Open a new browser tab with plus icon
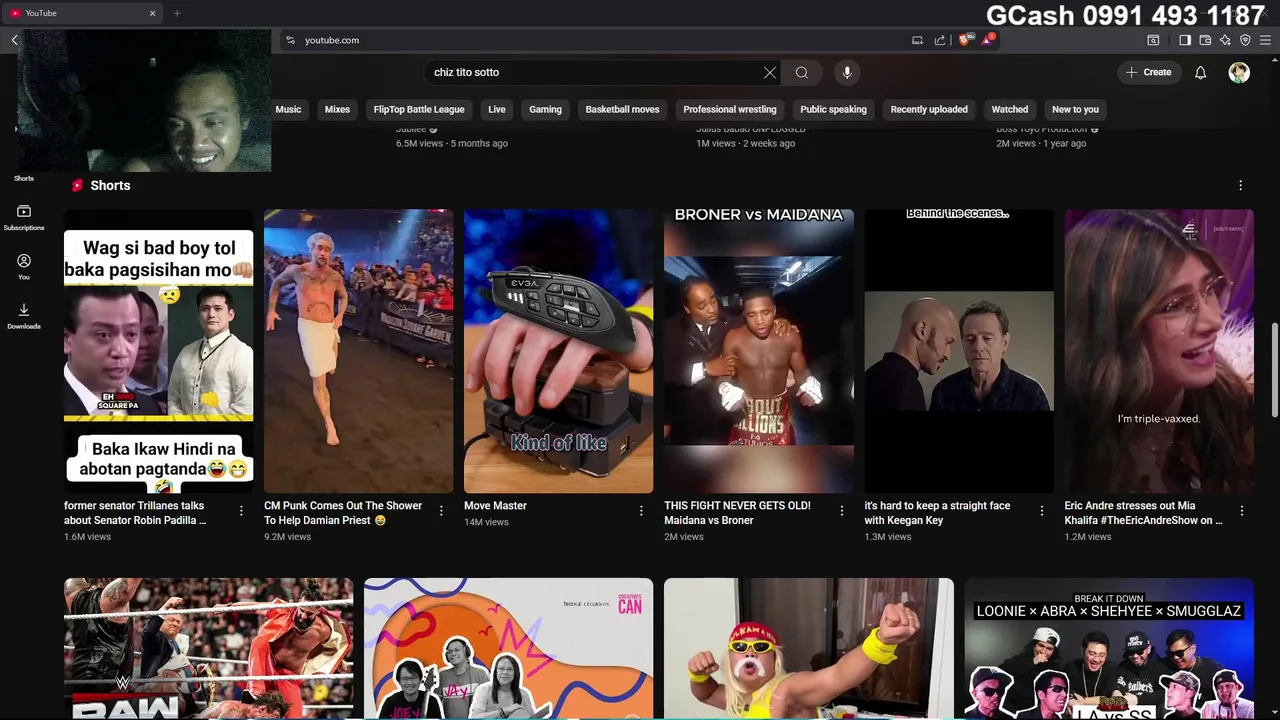This screenshot has width=1280, height=720. point(177,13)
